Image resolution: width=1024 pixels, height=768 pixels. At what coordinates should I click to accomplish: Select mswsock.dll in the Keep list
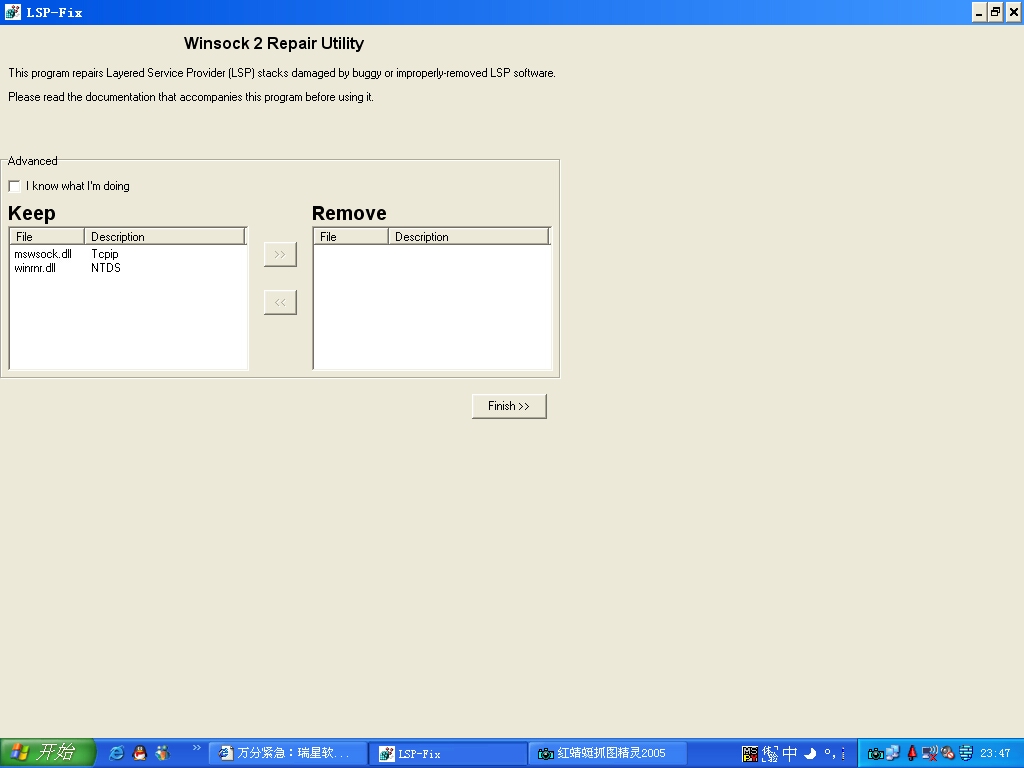[x=43, y=254]
